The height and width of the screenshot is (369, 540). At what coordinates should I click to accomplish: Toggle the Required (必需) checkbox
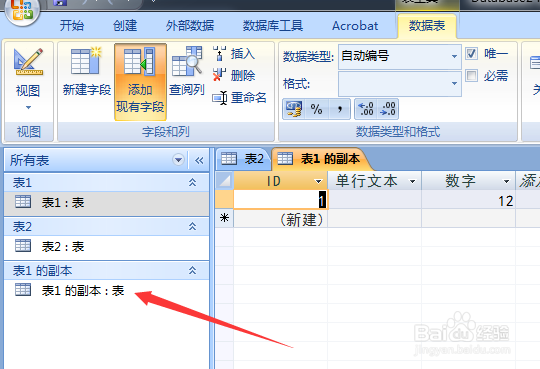(471, 75)
